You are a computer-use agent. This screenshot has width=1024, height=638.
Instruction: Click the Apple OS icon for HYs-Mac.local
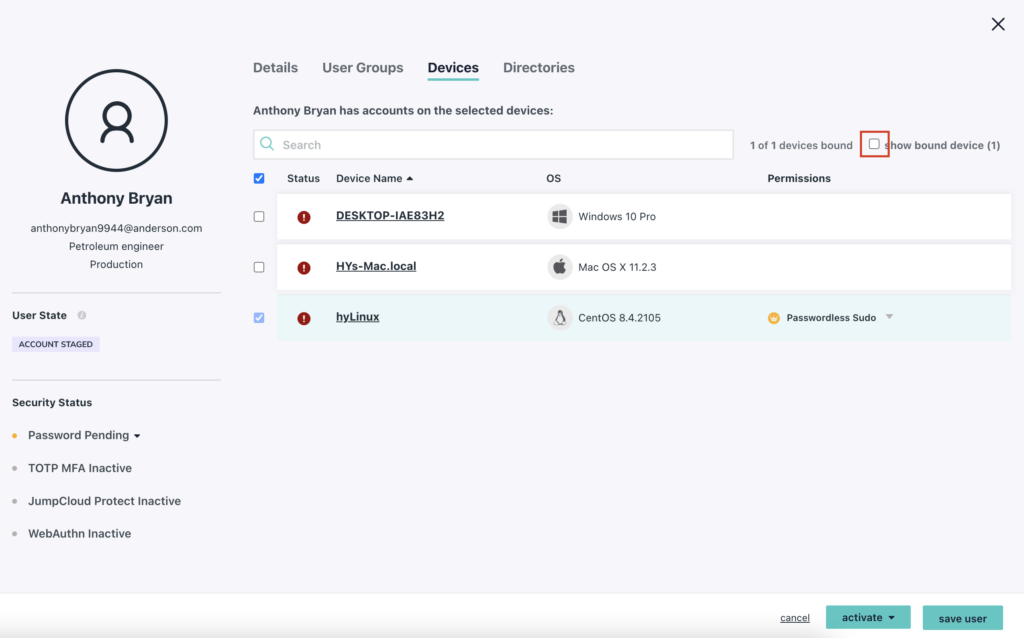[x=560, y=267]
